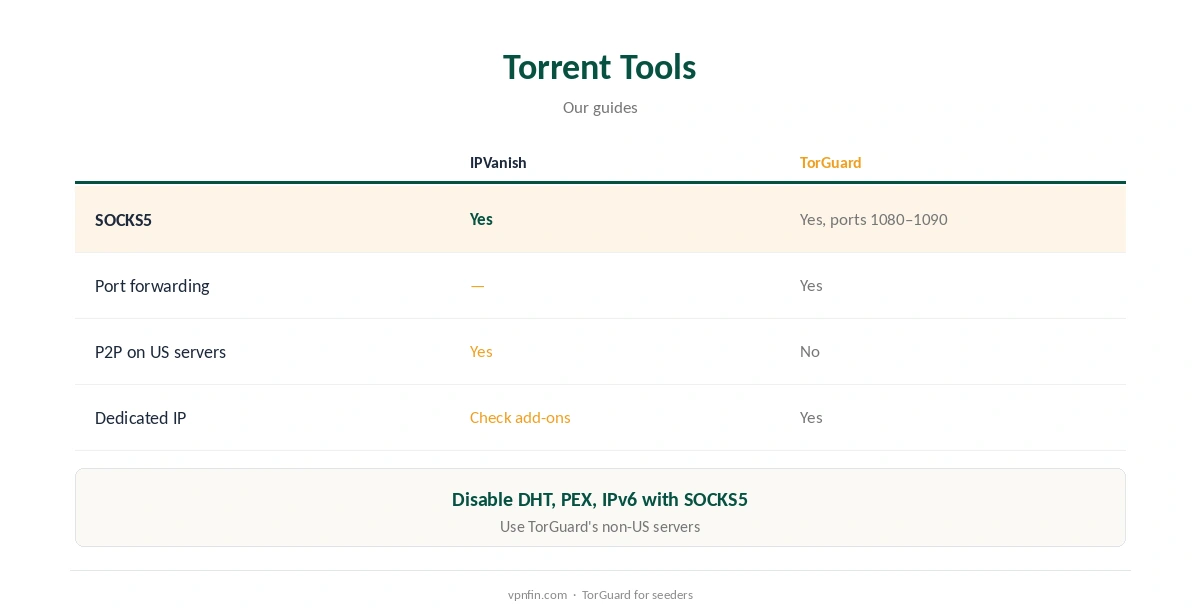Click the dash in Port forwarding row
The image size is (1200, 614).
[x=477, y=286]
